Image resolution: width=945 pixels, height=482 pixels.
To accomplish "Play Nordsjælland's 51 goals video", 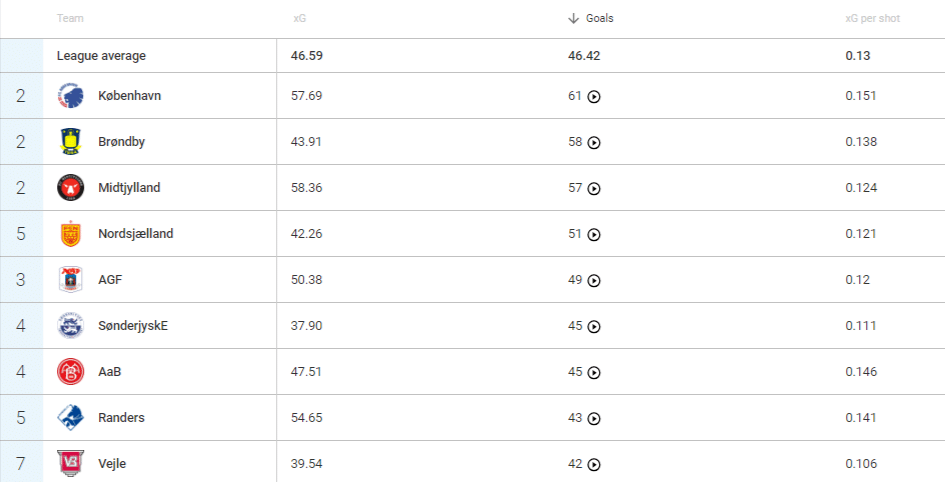I will pos(594,235).
